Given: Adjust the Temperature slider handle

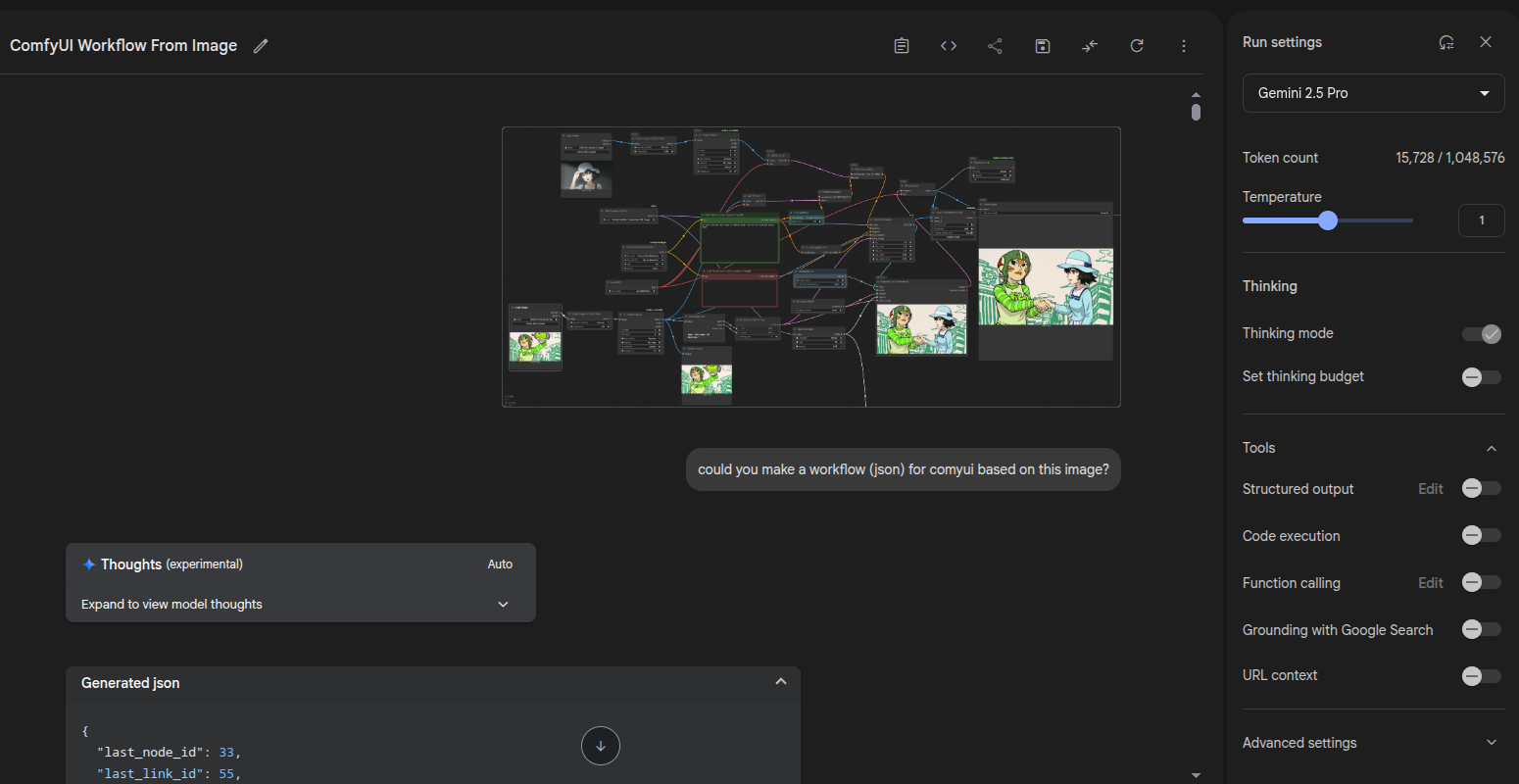Looking at the screenshot, I should click(x=1328, y=220).
